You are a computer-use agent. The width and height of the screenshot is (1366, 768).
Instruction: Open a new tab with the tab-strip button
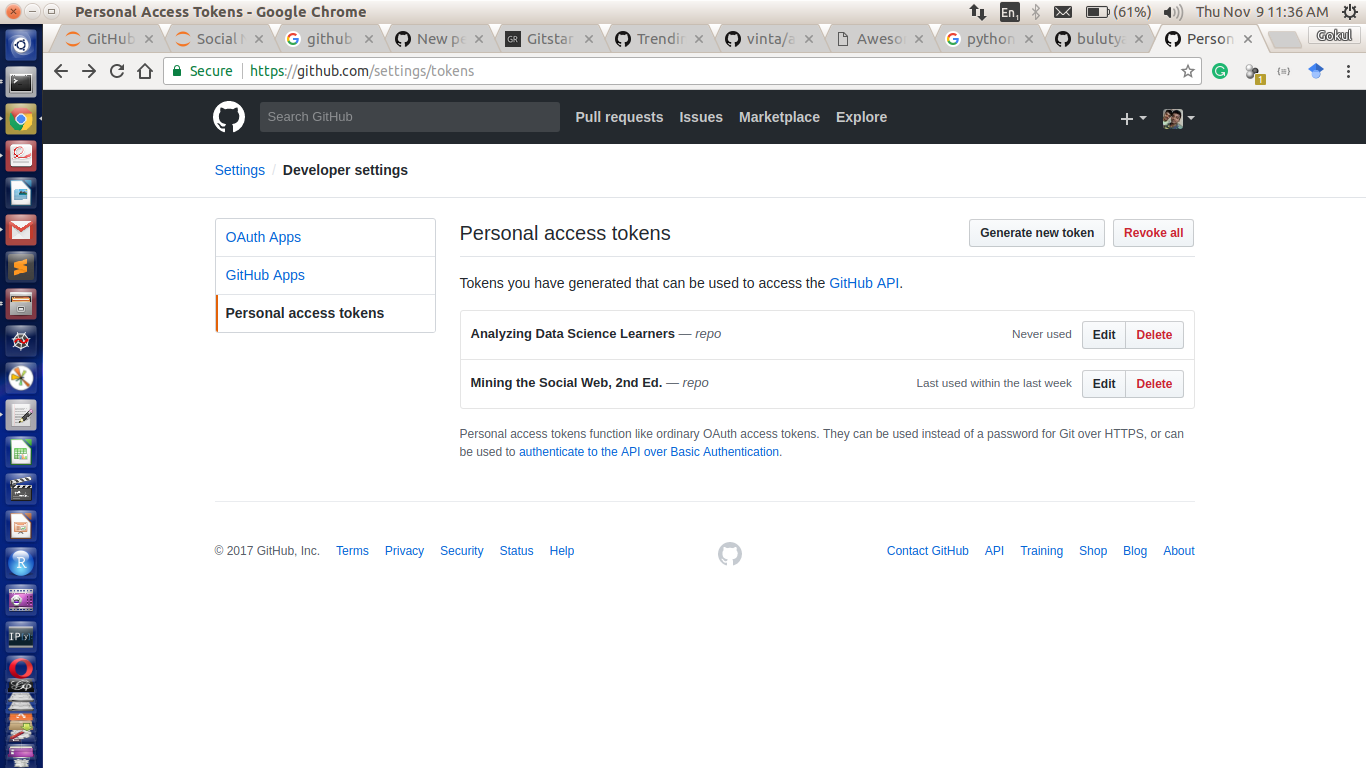point(1285,39)
